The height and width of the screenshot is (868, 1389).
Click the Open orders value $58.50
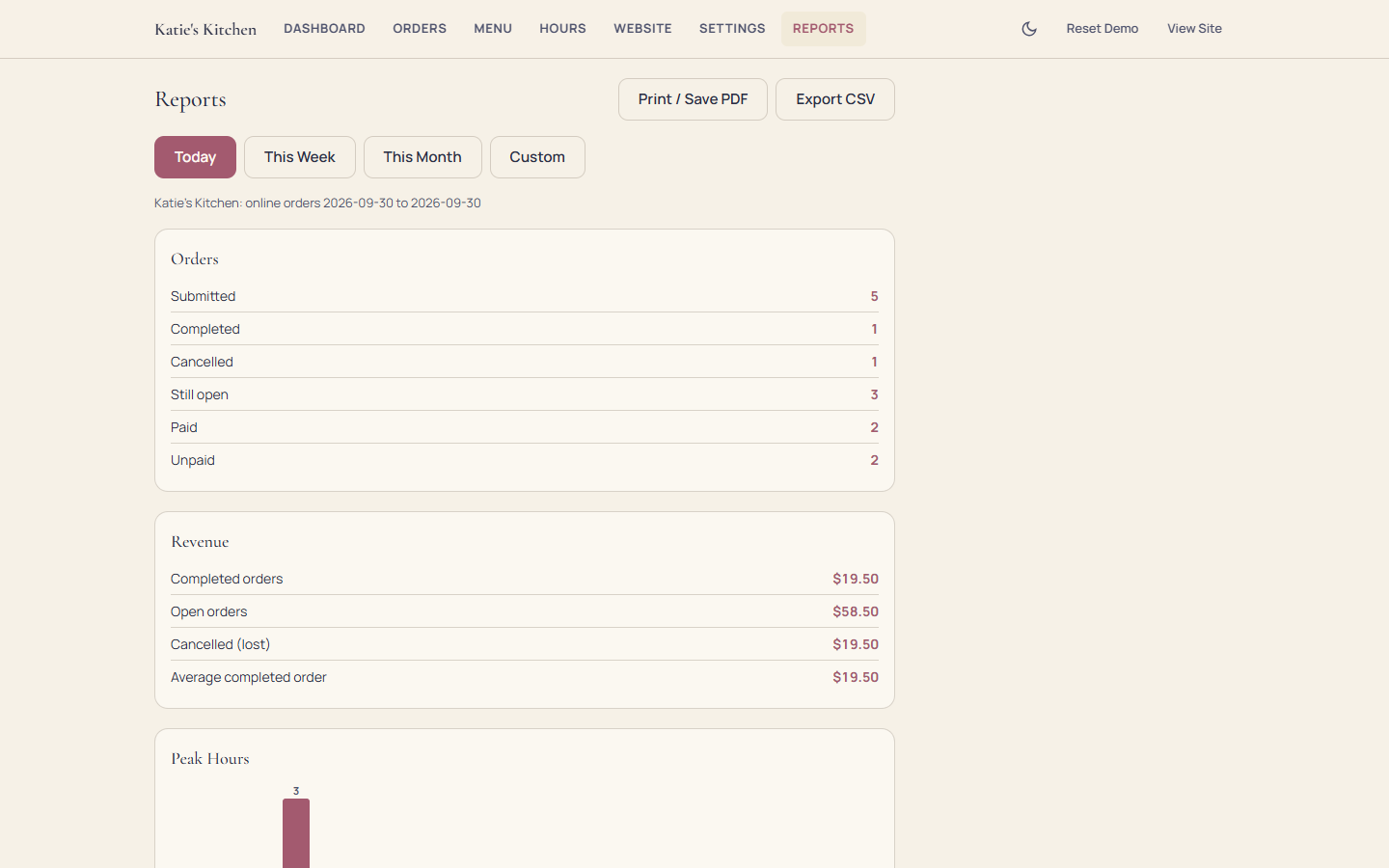tap(856, 611)
